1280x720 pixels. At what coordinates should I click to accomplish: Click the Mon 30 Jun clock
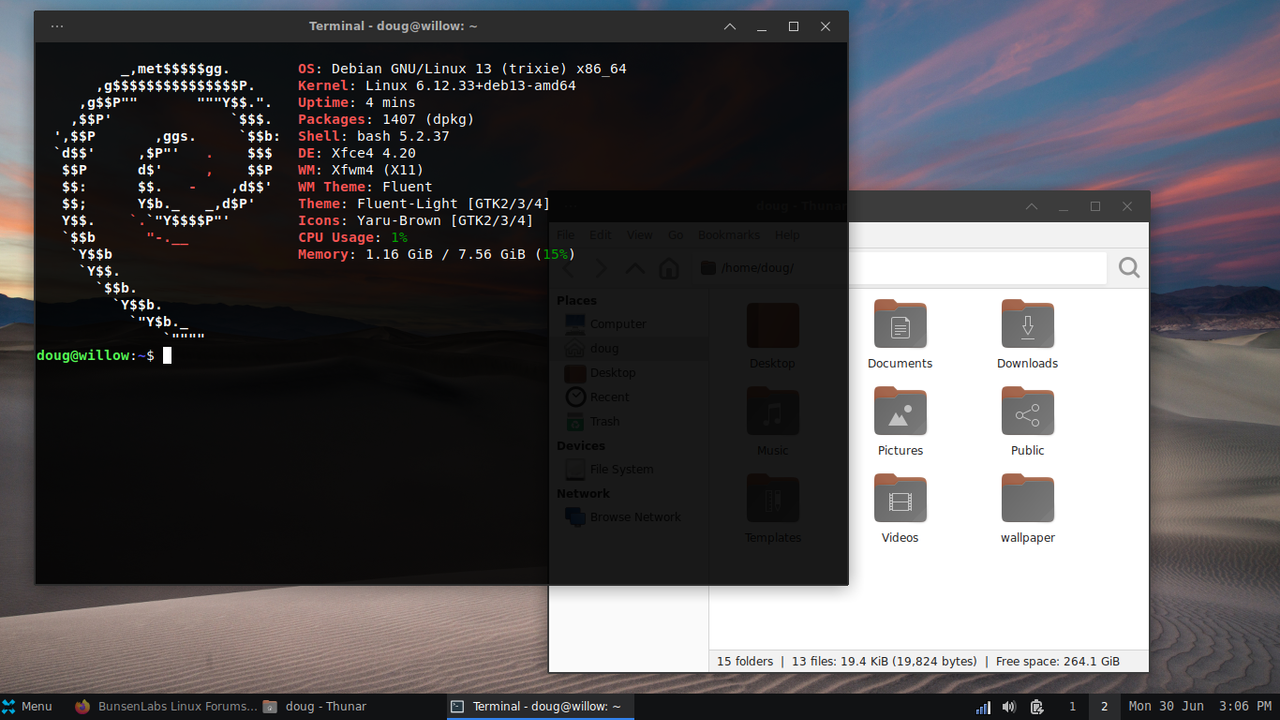(x=1200, y=706)
